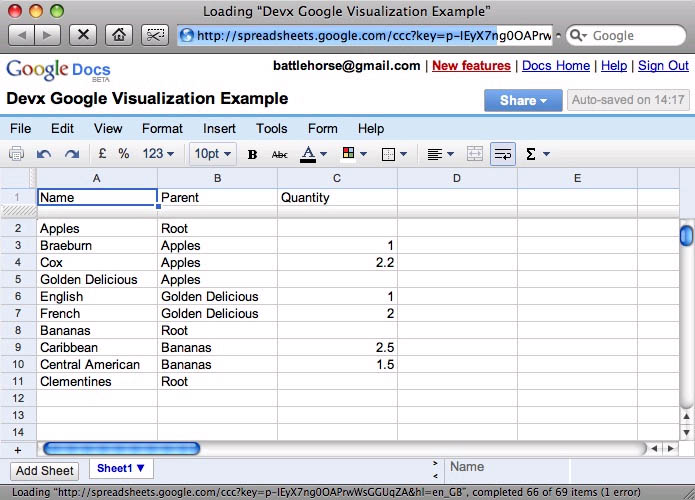Select column C header
Screen dimensions: 695x500
pyautogui.click(x=337, y=178)
